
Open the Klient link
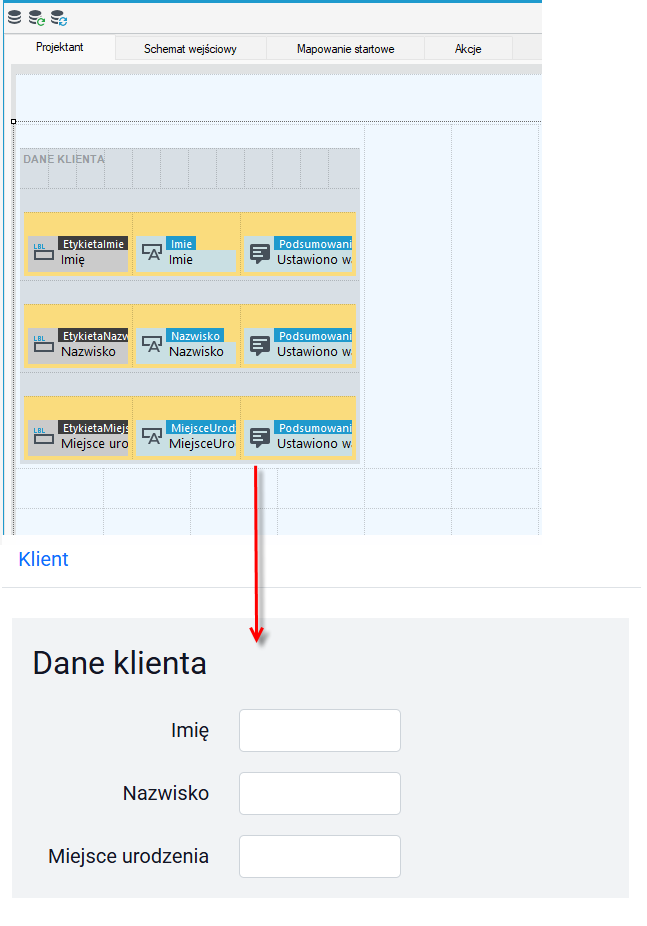[44, 559]
